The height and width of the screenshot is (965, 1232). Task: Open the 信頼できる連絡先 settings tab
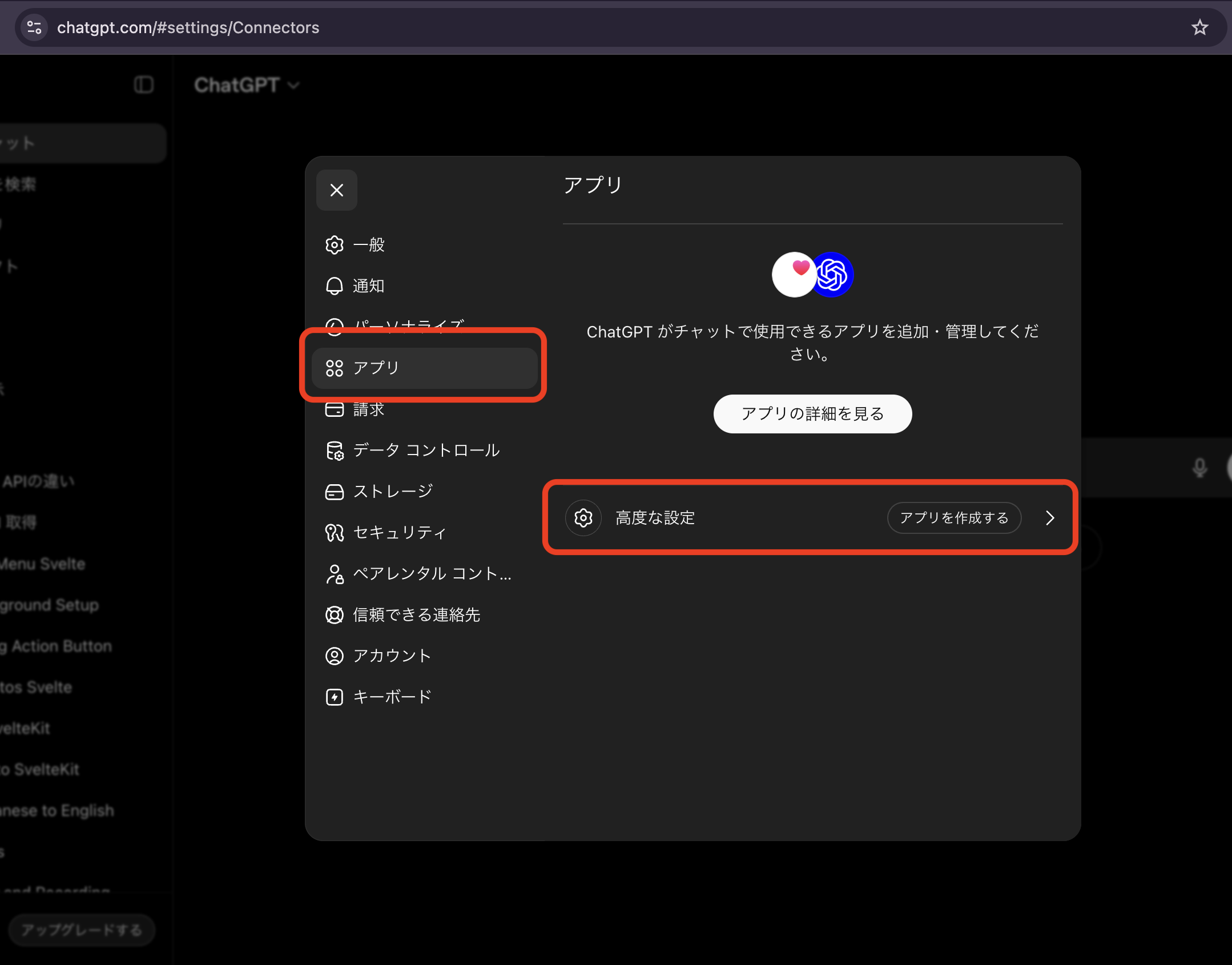(425, 615)
